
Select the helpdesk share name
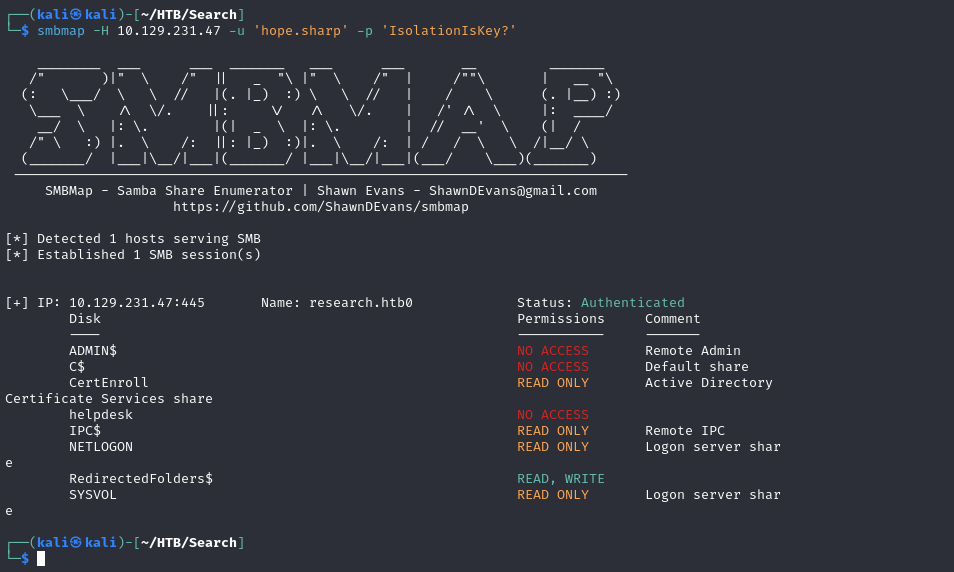pos(101,414)
